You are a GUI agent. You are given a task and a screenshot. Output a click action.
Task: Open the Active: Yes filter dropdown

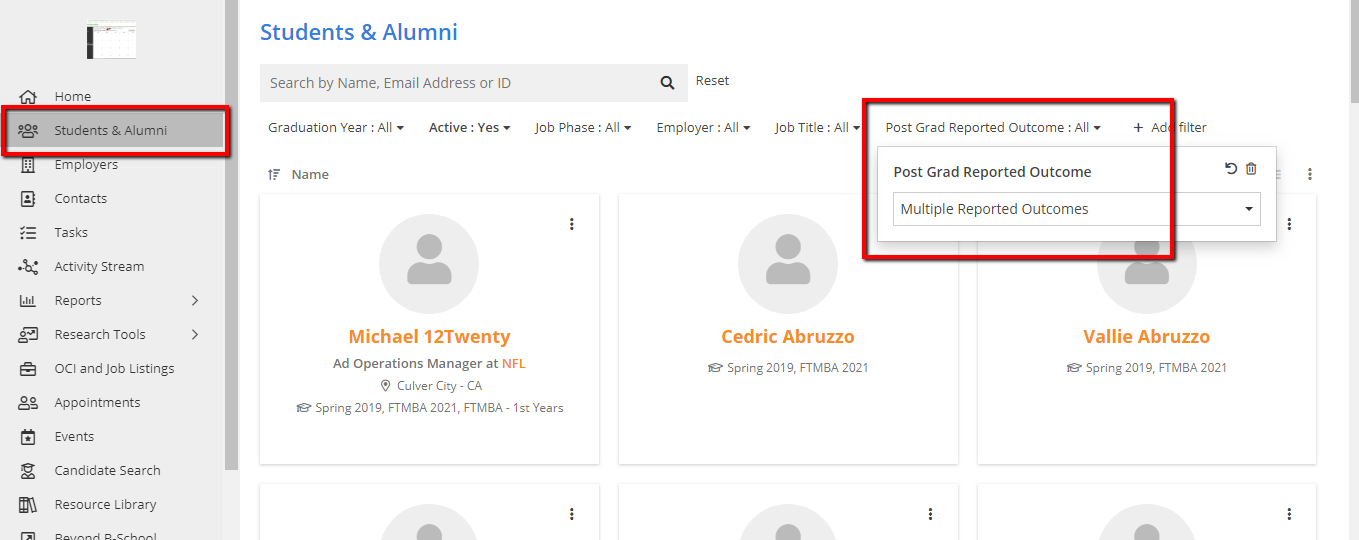[469, 128]
